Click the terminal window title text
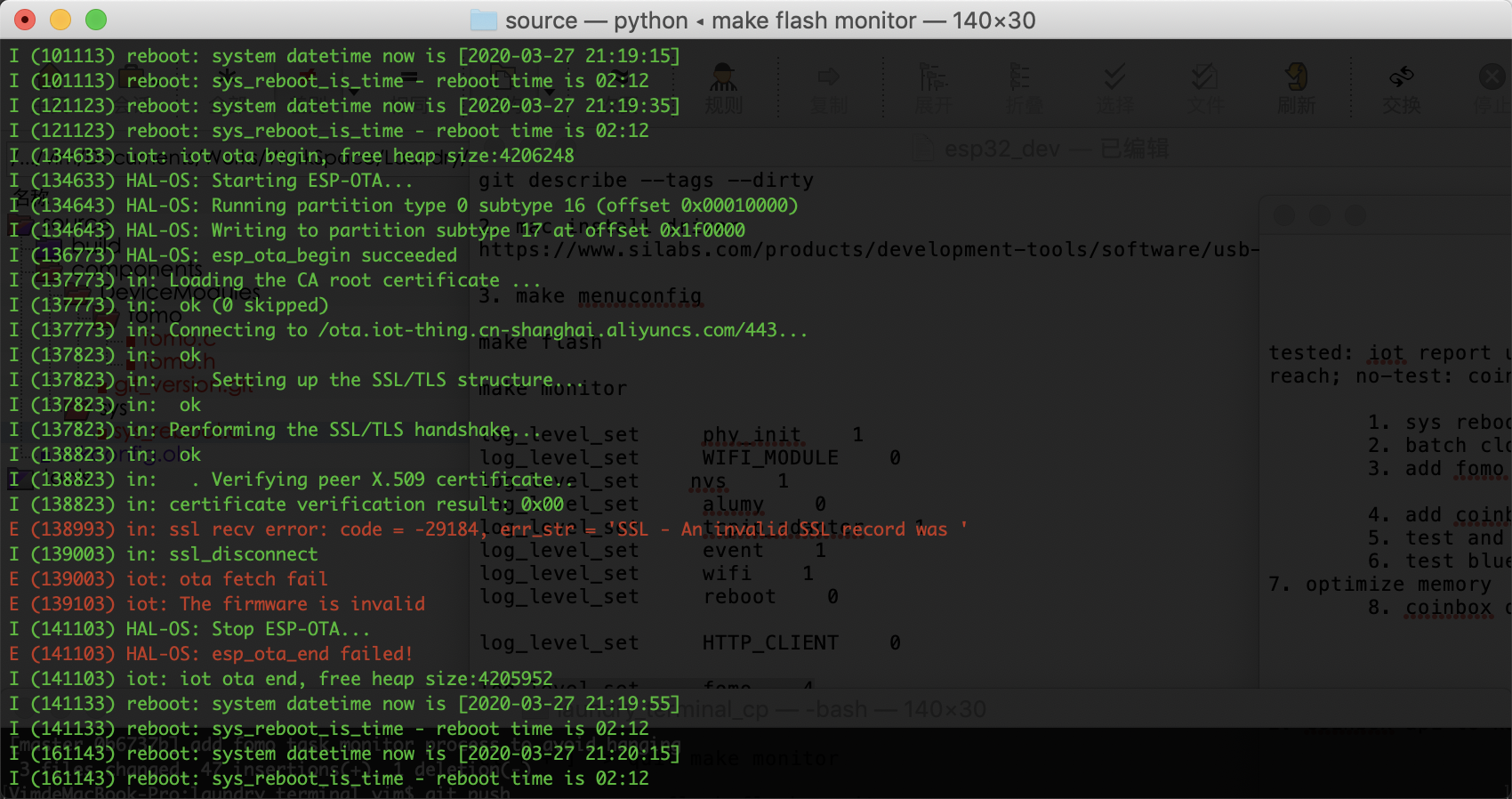 pos(770,20)
